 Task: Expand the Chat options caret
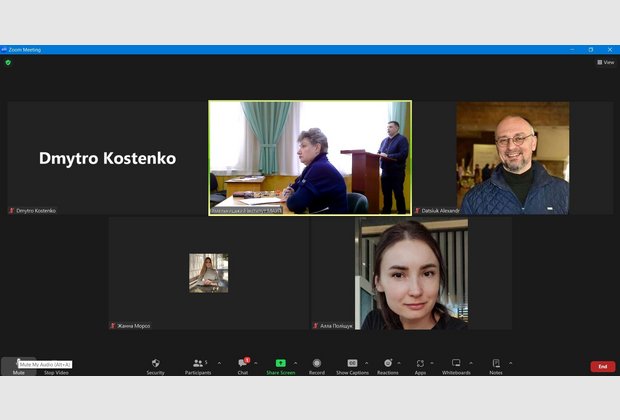tap(256, 363)
